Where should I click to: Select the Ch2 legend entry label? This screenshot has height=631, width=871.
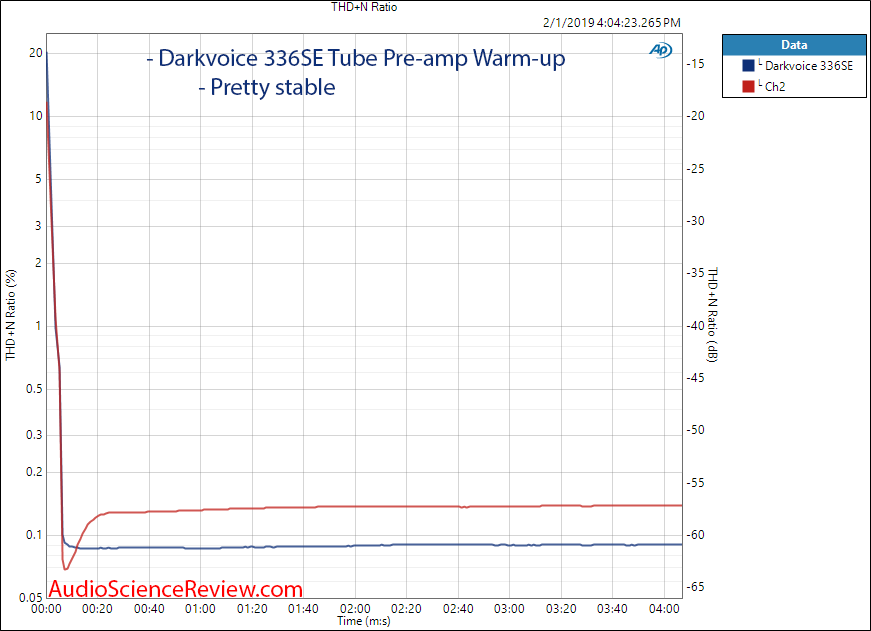pos(775,87)
